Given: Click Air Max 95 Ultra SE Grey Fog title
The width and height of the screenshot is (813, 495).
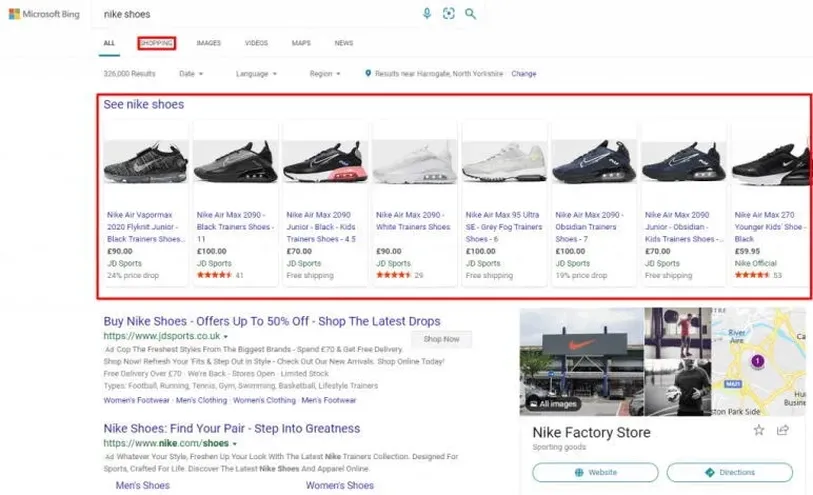Looking at the screenshot, I should [x=503, y=227].
